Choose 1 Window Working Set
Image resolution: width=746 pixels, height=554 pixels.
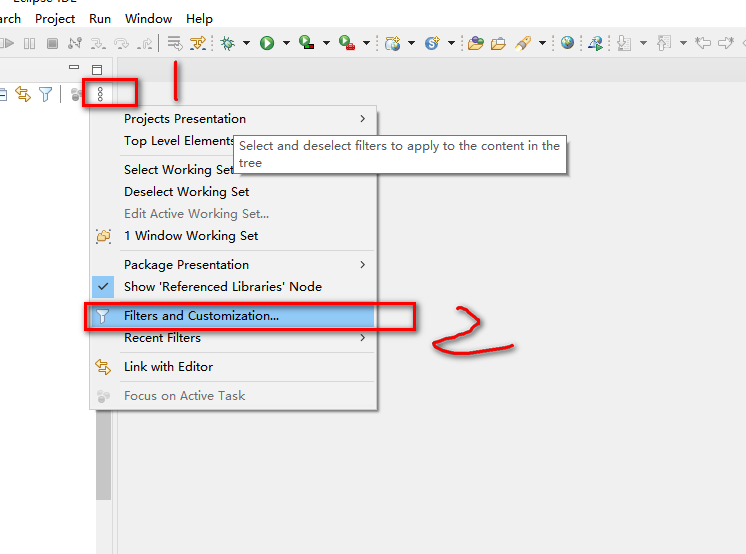pyautogui.click(x=233, y=236)
